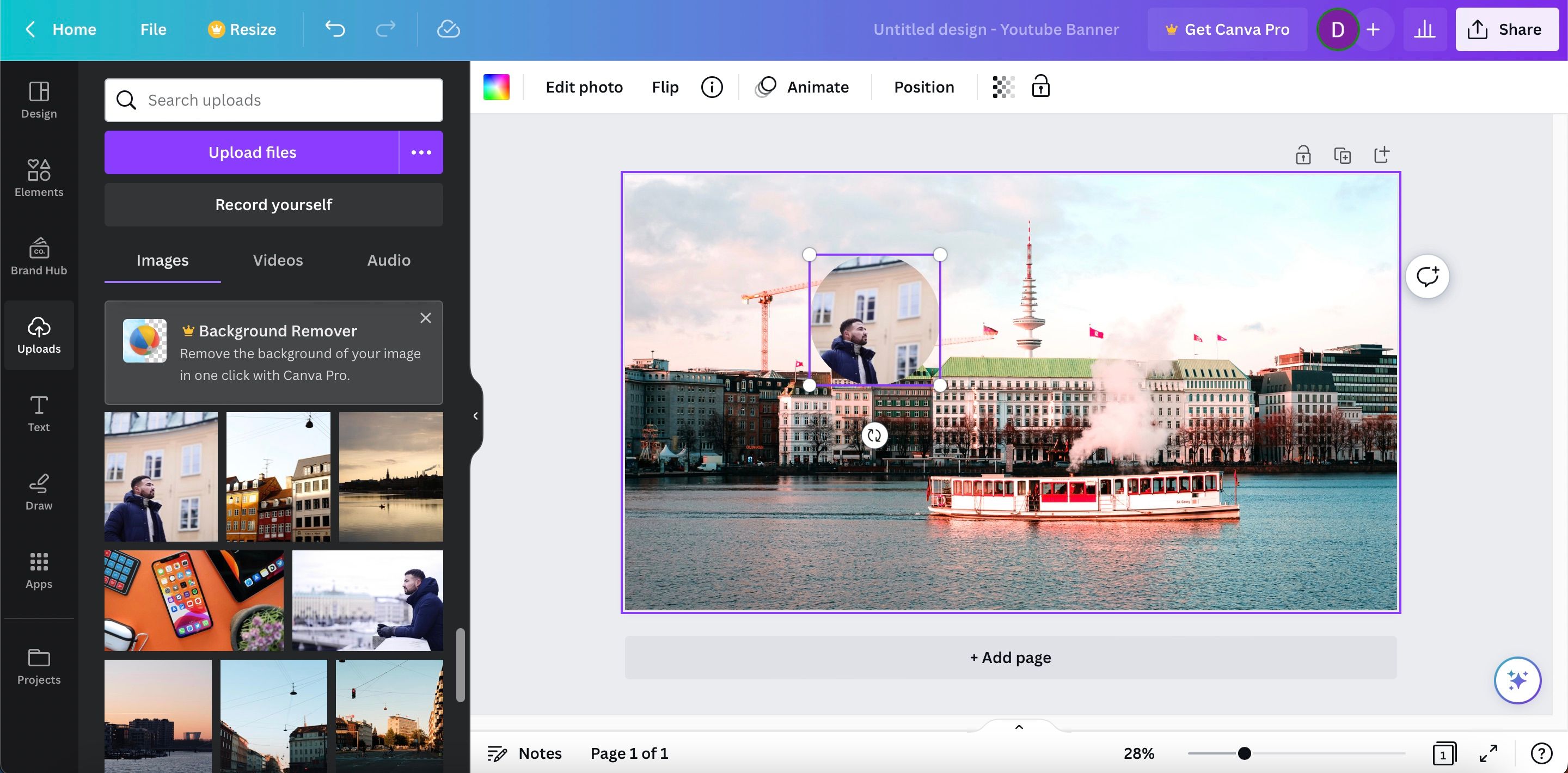Open the Text panel

[x=38, y=413]
